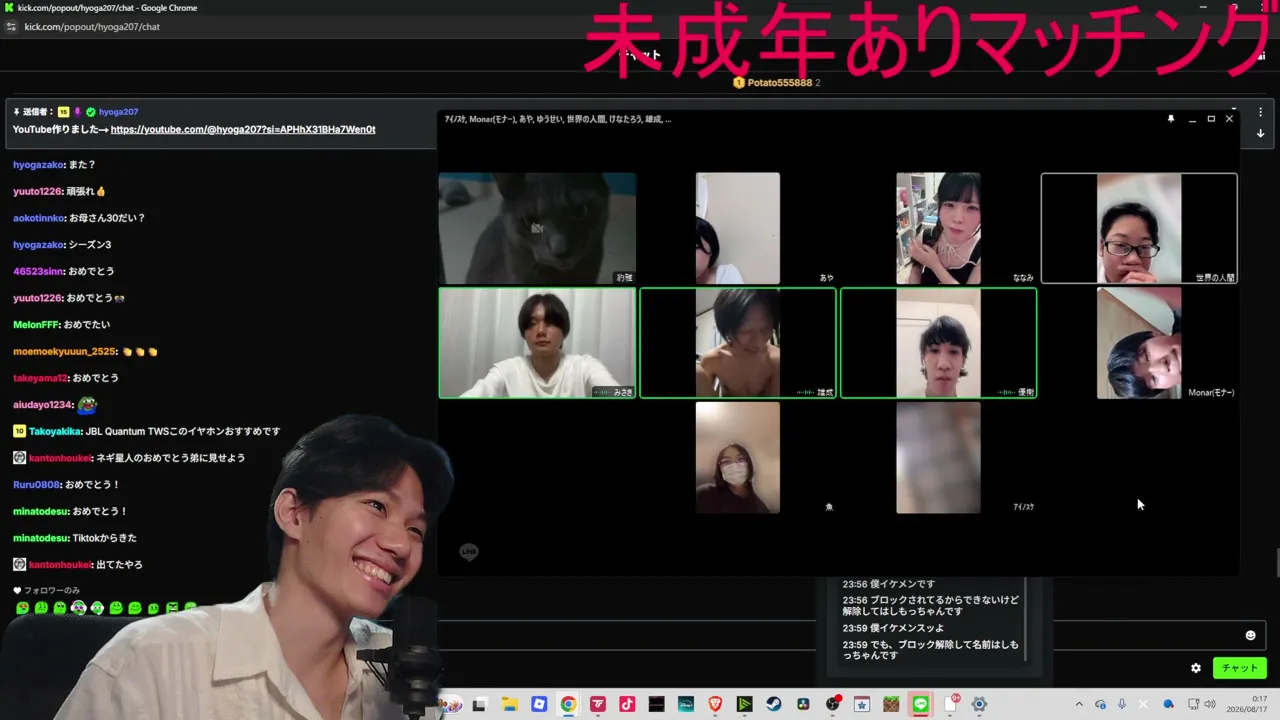Expand the pinned message with down arrow
The width and height of the screenshot is (1280, 720).
tap(1261, 133)
